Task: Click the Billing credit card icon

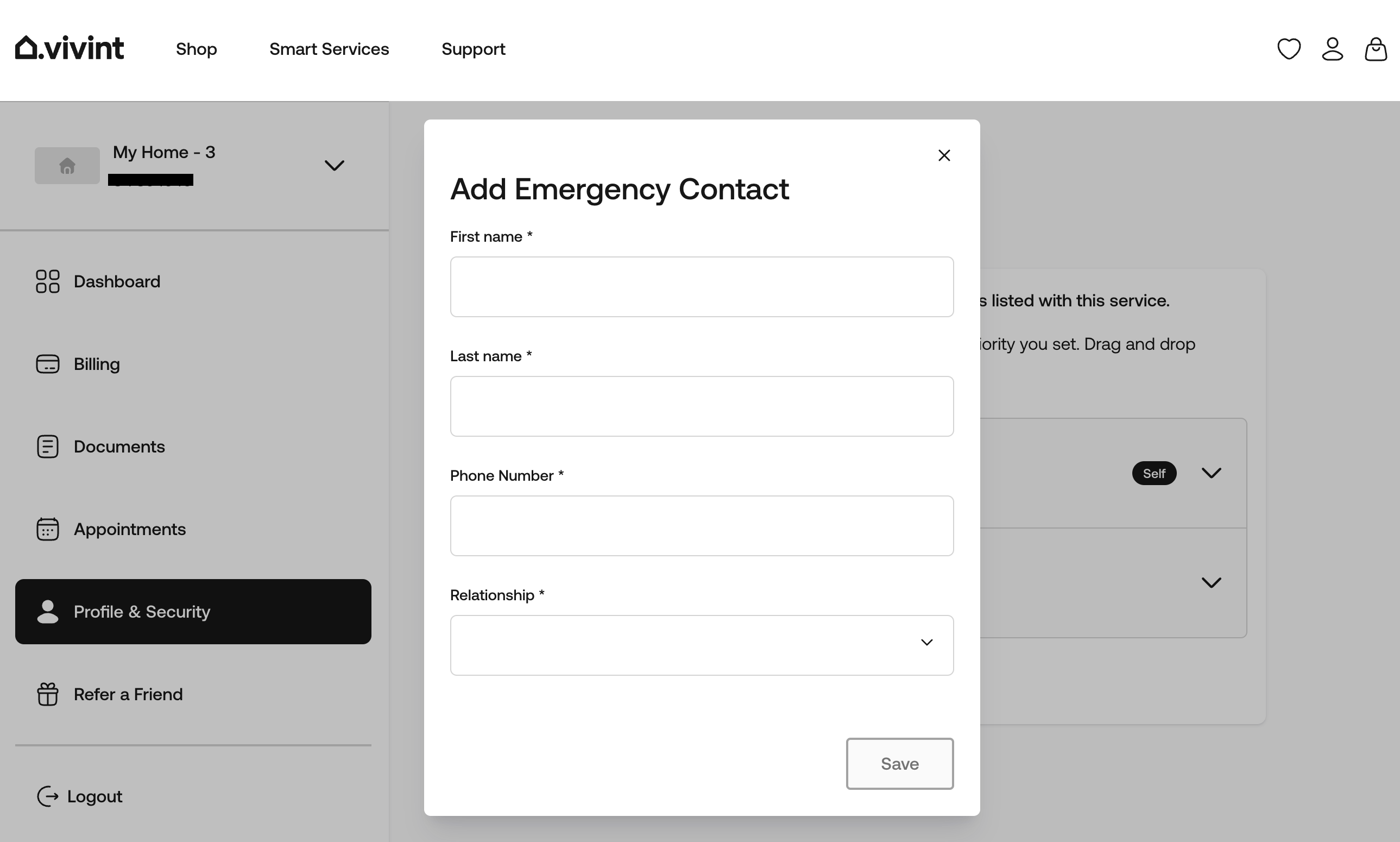Action: coord(47,364)
